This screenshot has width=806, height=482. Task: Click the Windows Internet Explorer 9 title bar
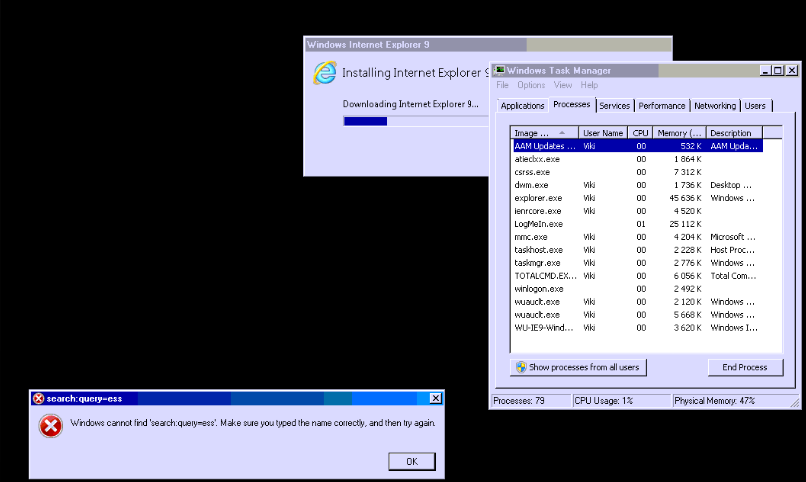click(488, 45)
